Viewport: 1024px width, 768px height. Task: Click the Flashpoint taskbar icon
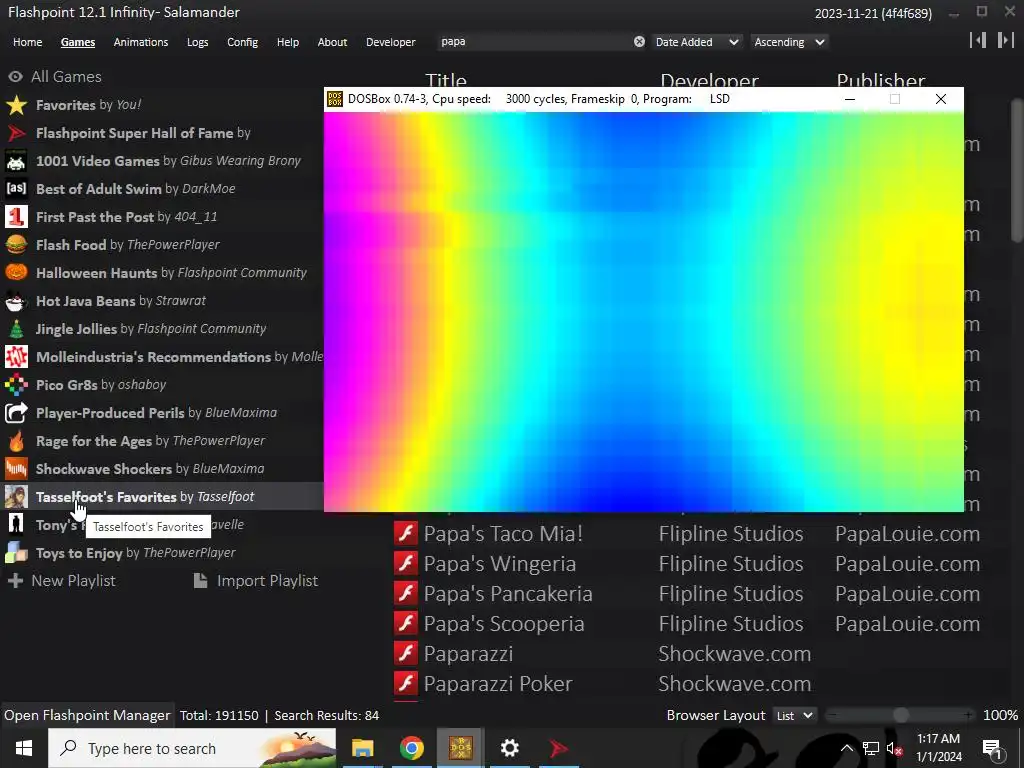coord(558,748)
